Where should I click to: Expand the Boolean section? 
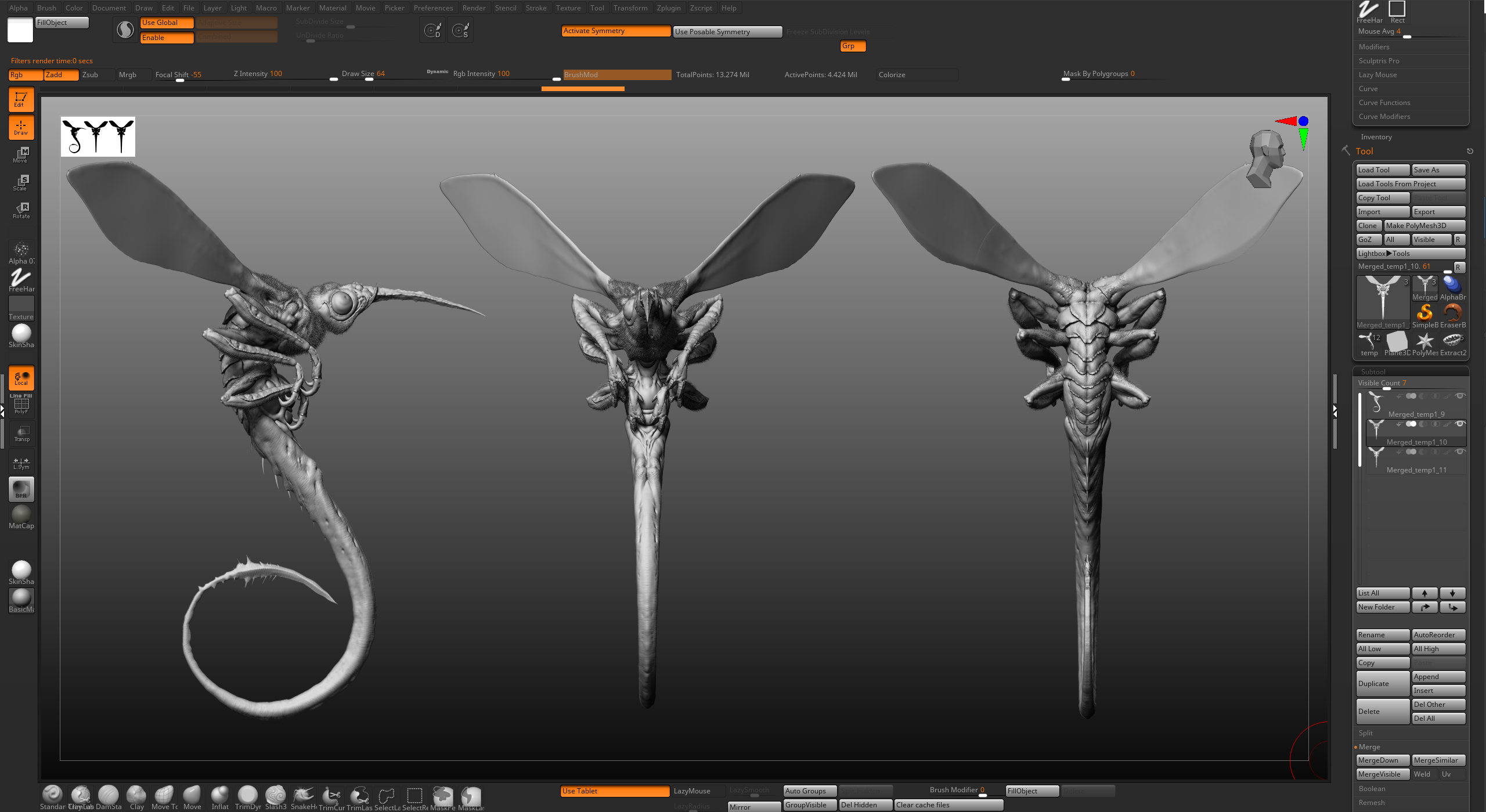(x=1372, y=789)
